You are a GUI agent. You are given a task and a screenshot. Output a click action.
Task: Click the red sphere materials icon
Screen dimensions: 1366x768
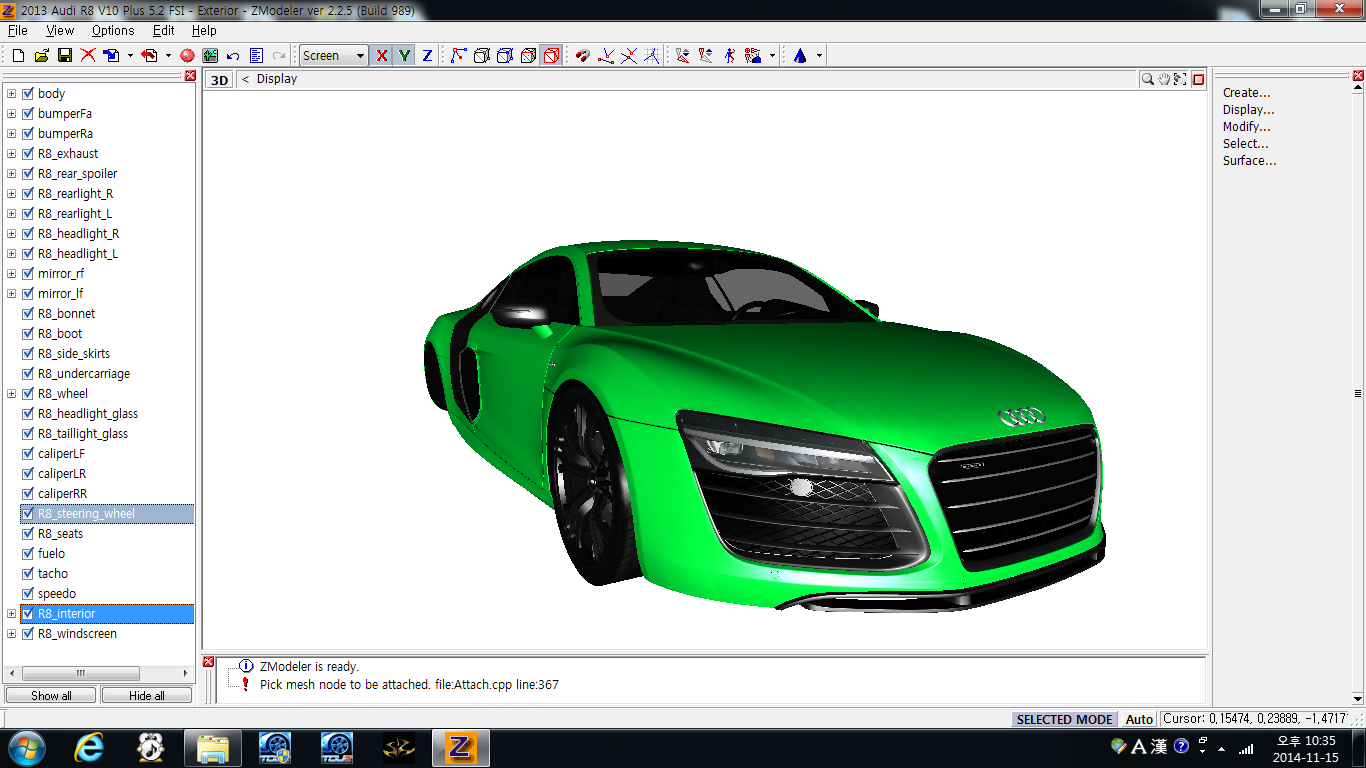pos(187,56)
